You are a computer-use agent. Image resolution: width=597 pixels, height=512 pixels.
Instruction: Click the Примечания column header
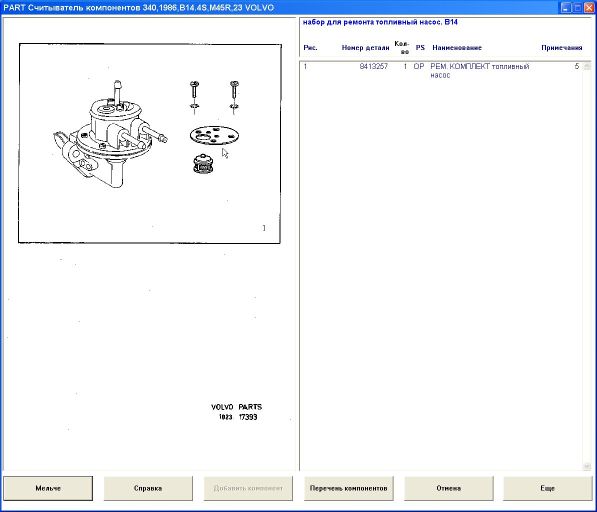point(562,48)
